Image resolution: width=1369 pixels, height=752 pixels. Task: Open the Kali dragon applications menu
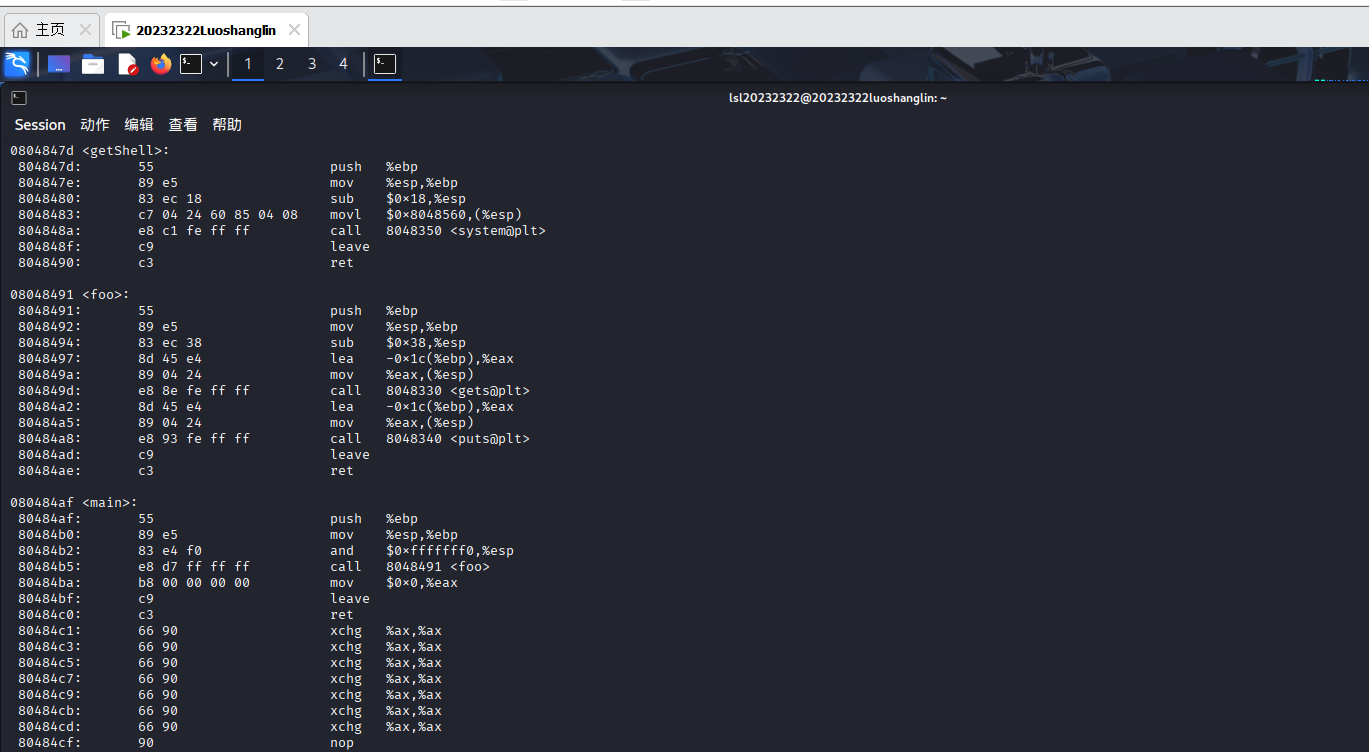17,64
